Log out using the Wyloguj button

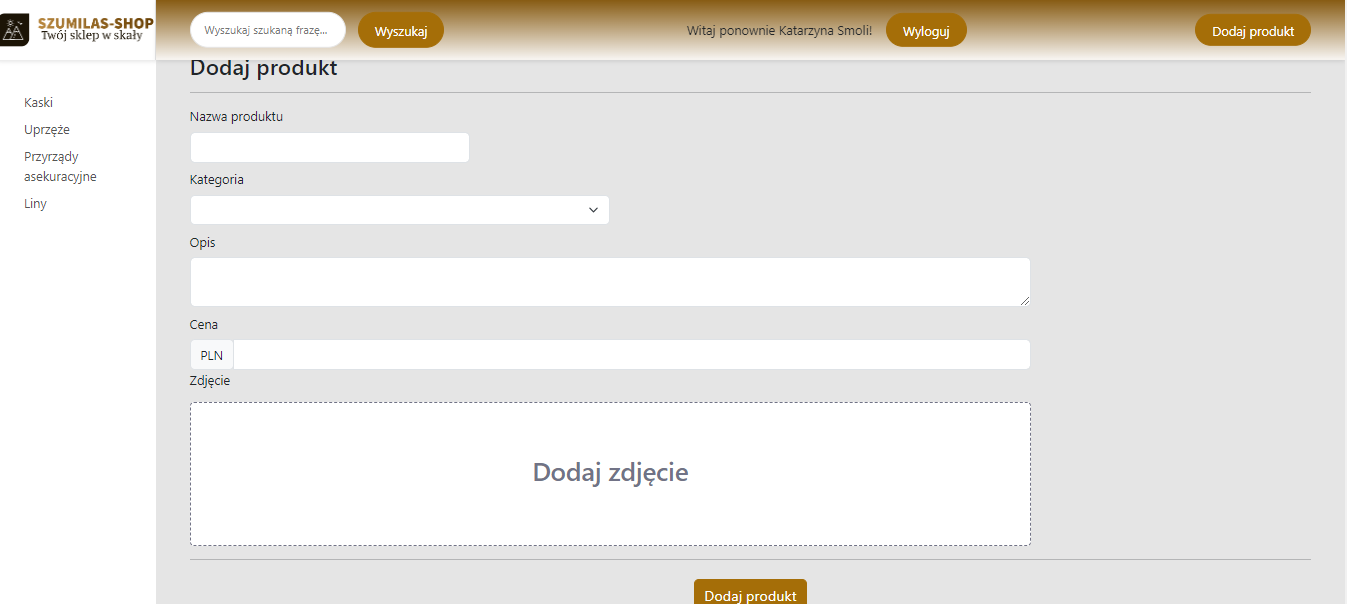pyautogui.click(x=925, y=31)
